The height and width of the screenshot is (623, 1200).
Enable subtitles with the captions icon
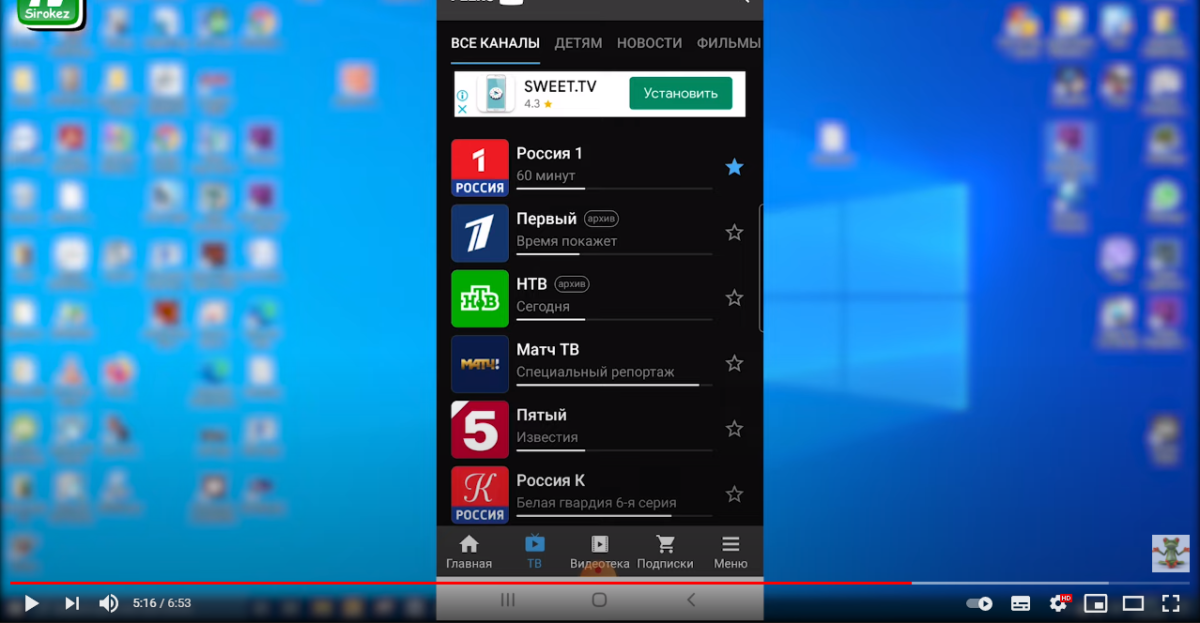point(1020,603)
